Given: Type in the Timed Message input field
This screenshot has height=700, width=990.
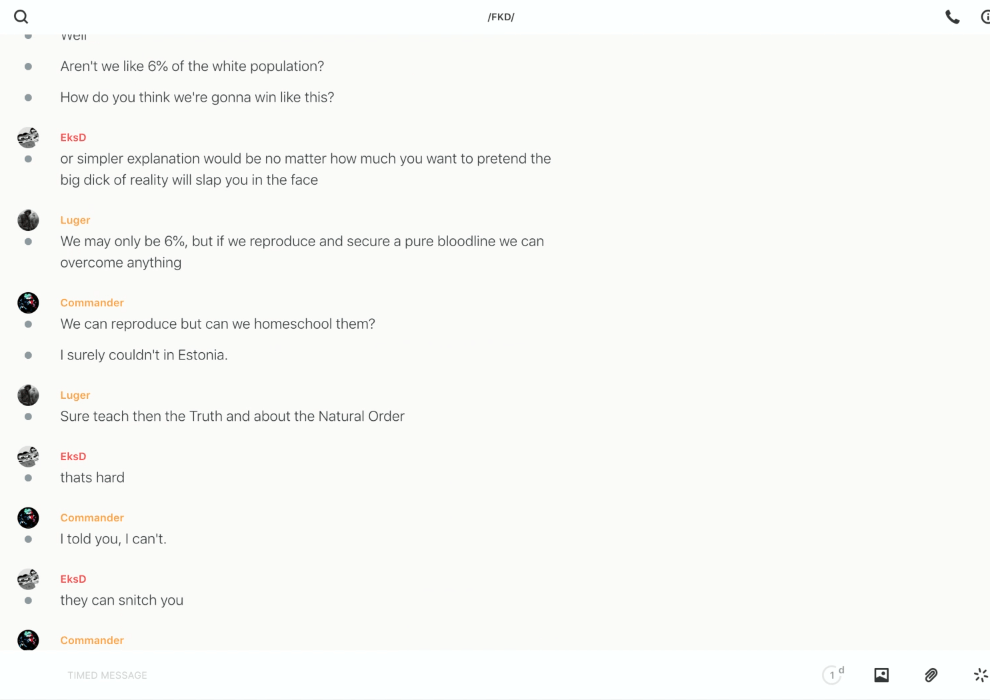Looking at the screenshot, I should [x=400, y=675].
